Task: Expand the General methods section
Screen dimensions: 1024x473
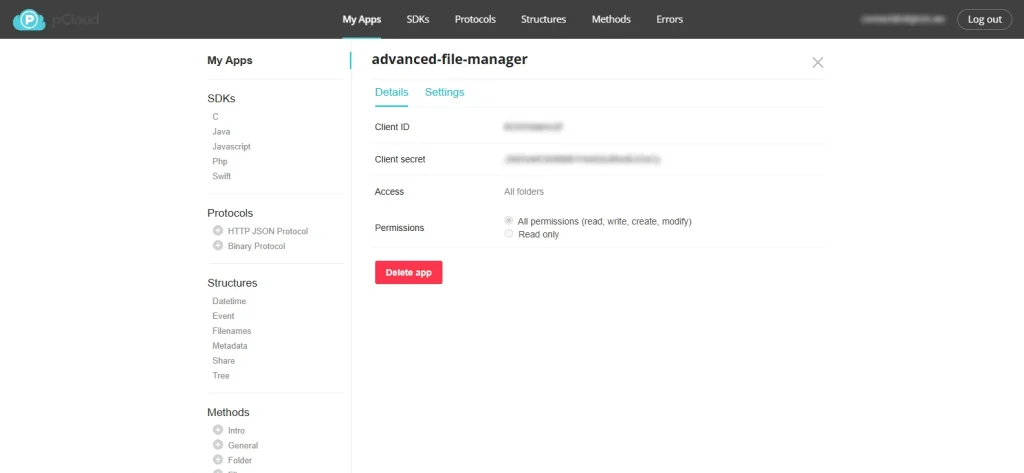Action: 218,445
